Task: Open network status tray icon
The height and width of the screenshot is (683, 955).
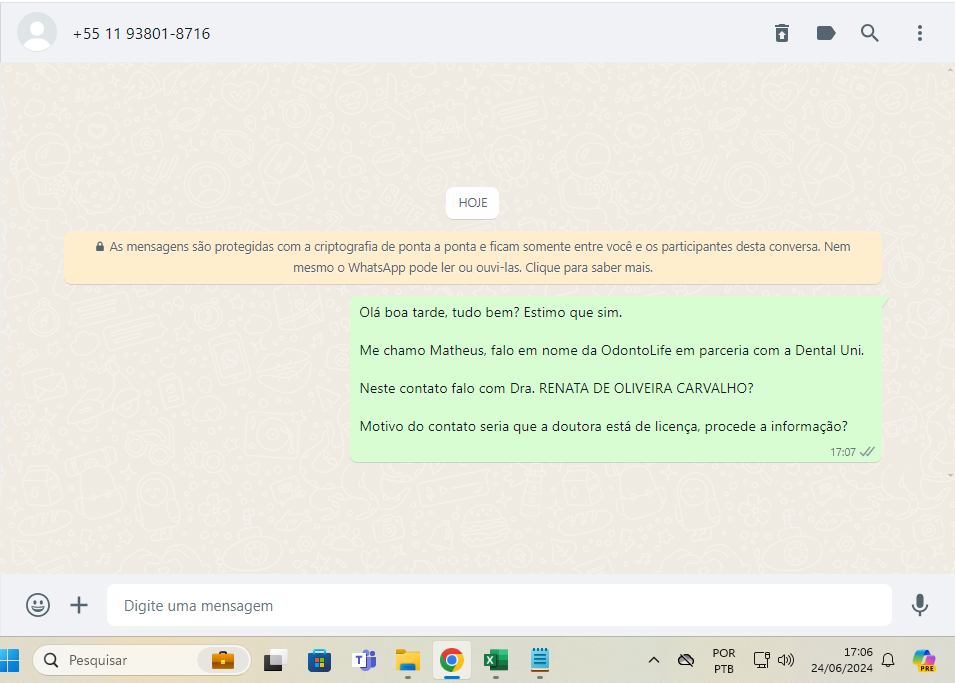Action: pos(761,660)
